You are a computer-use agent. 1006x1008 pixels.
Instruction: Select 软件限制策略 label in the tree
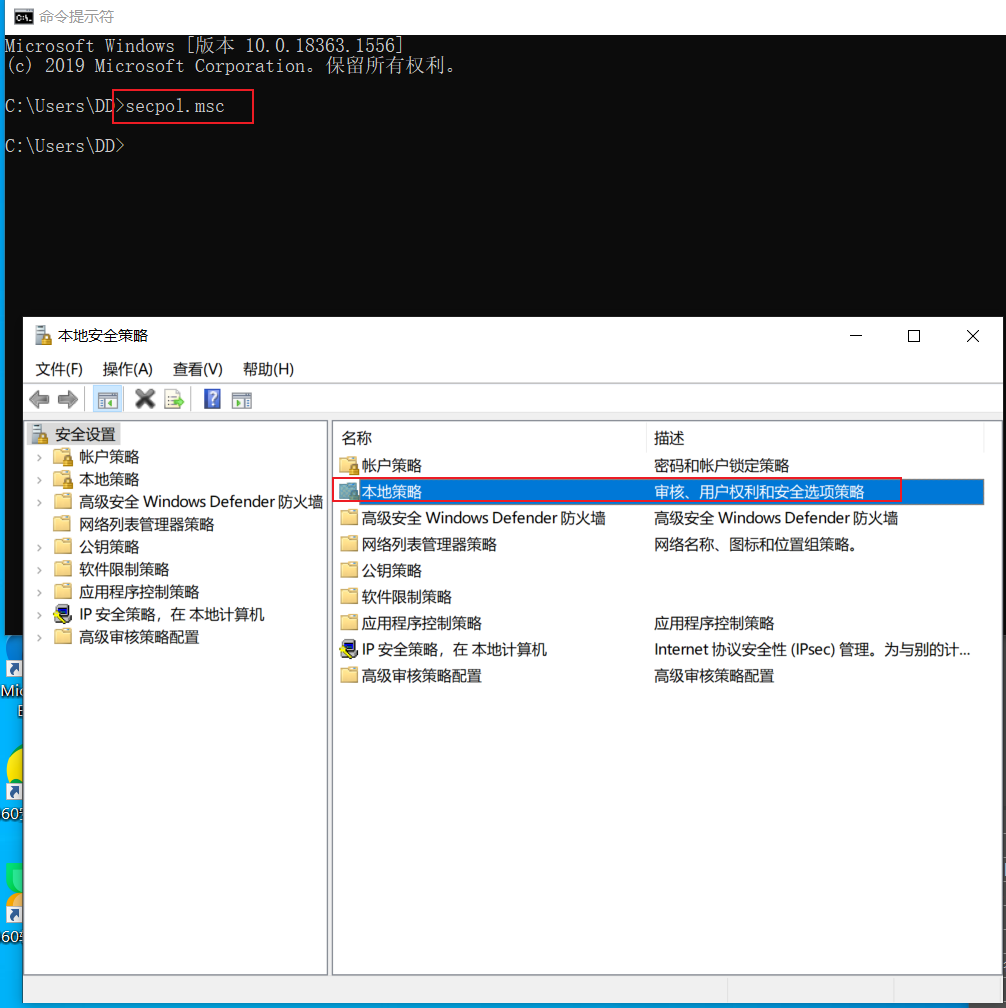(x=124, y=570)
